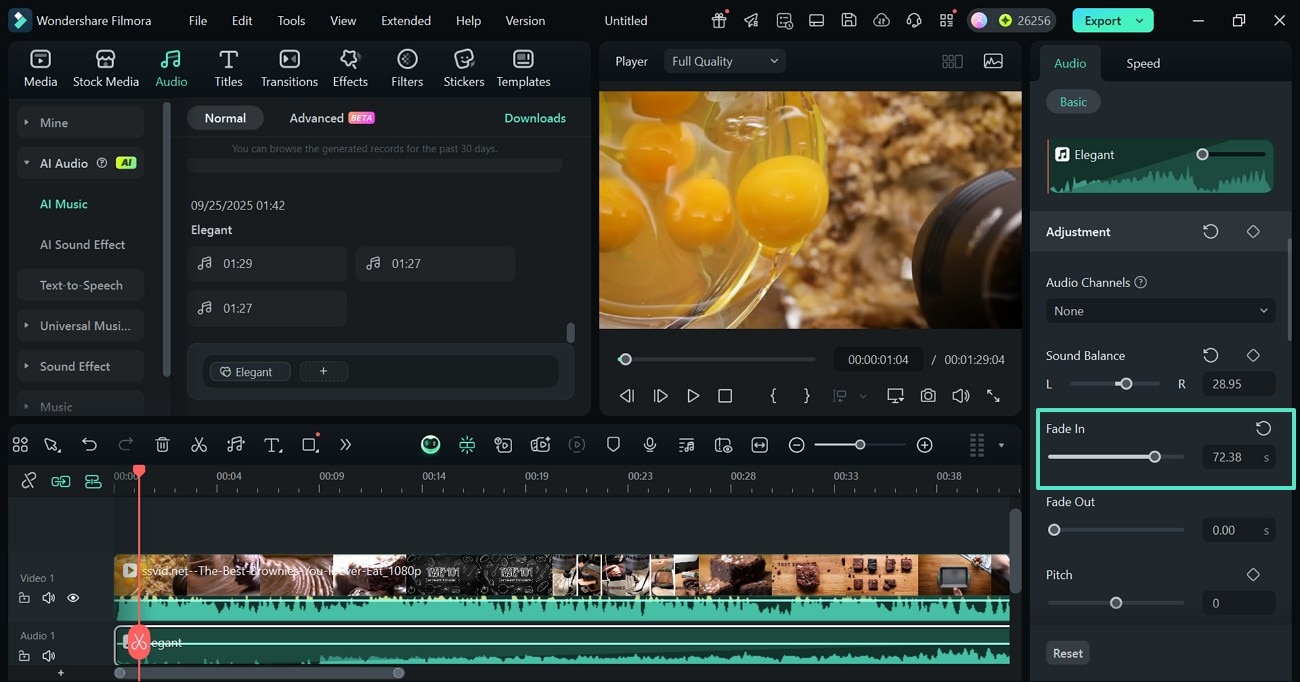Select the Text tool in timeline toolbar
The height and width of the screenshot is (682, 1300).
pos(272,445)
